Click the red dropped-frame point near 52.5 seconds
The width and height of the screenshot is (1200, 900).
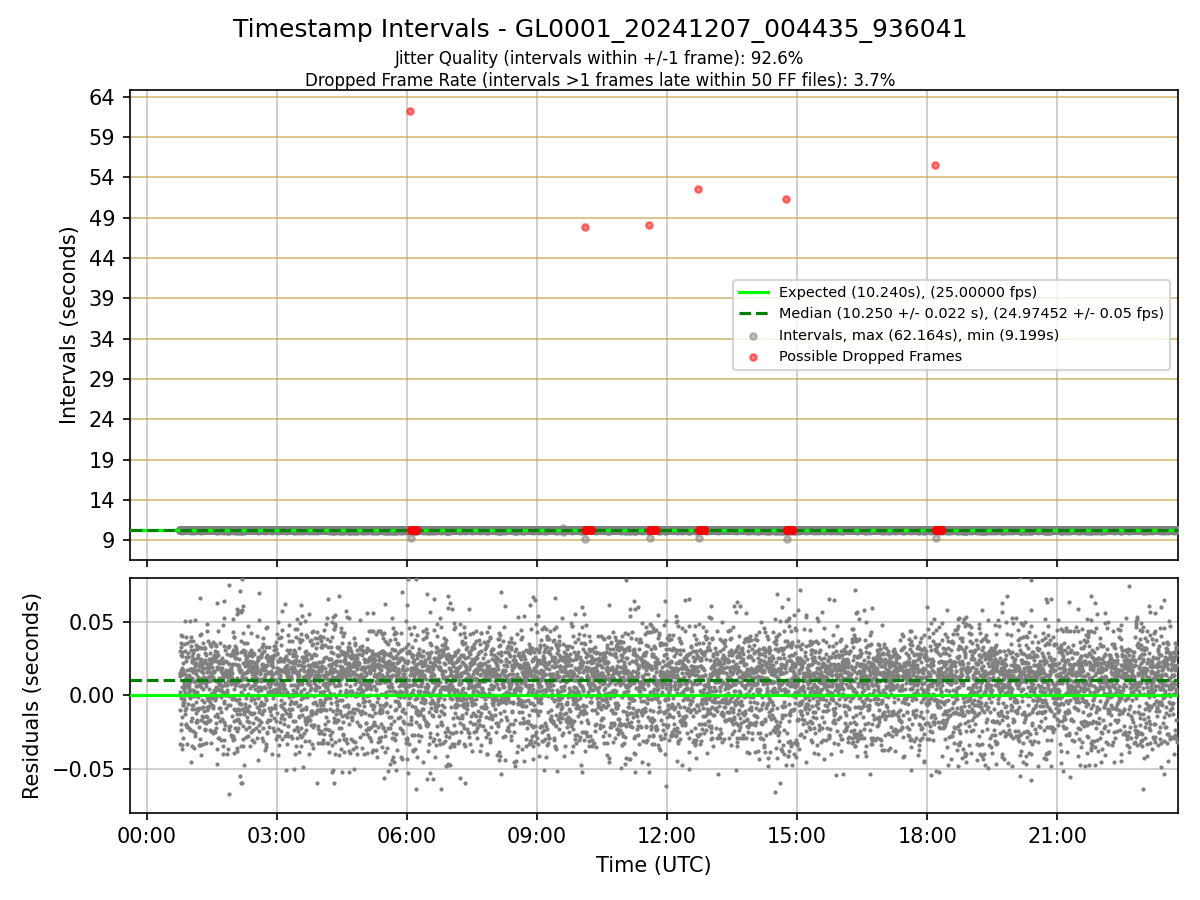click(698, 189)
